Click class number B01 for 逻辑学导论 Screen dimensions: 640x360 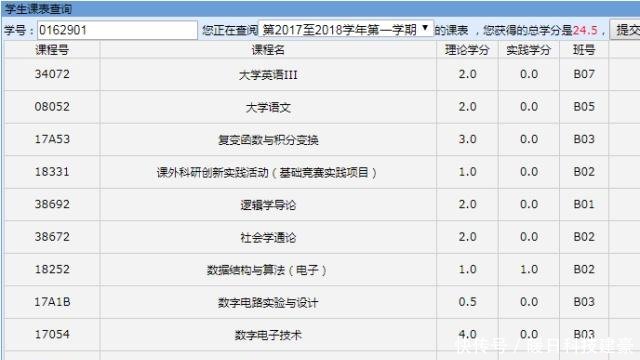pyautogui.click(x=584, y=204)
